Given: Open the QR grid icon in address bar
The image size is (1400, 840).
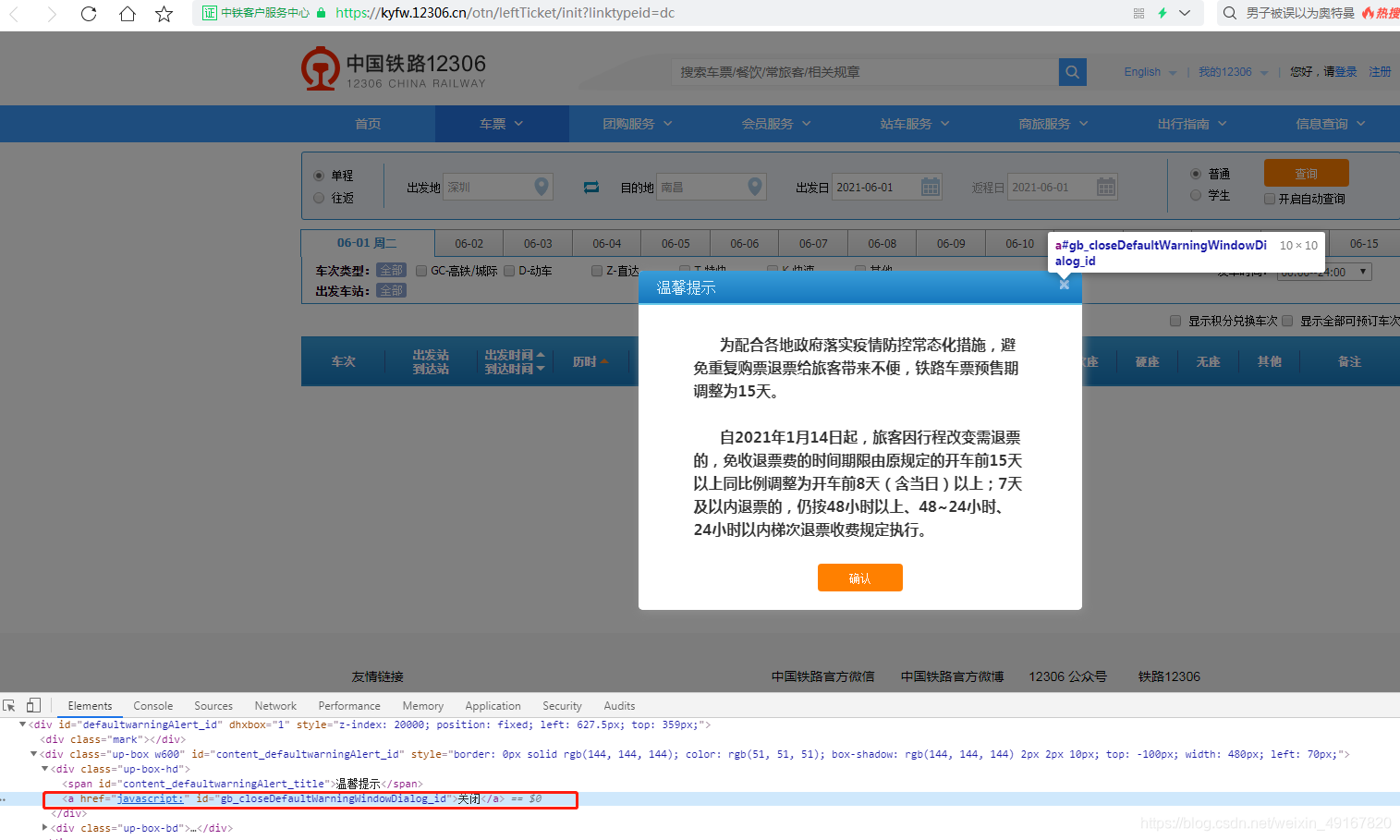Looking at the screenshot, I should (1138, 13).
